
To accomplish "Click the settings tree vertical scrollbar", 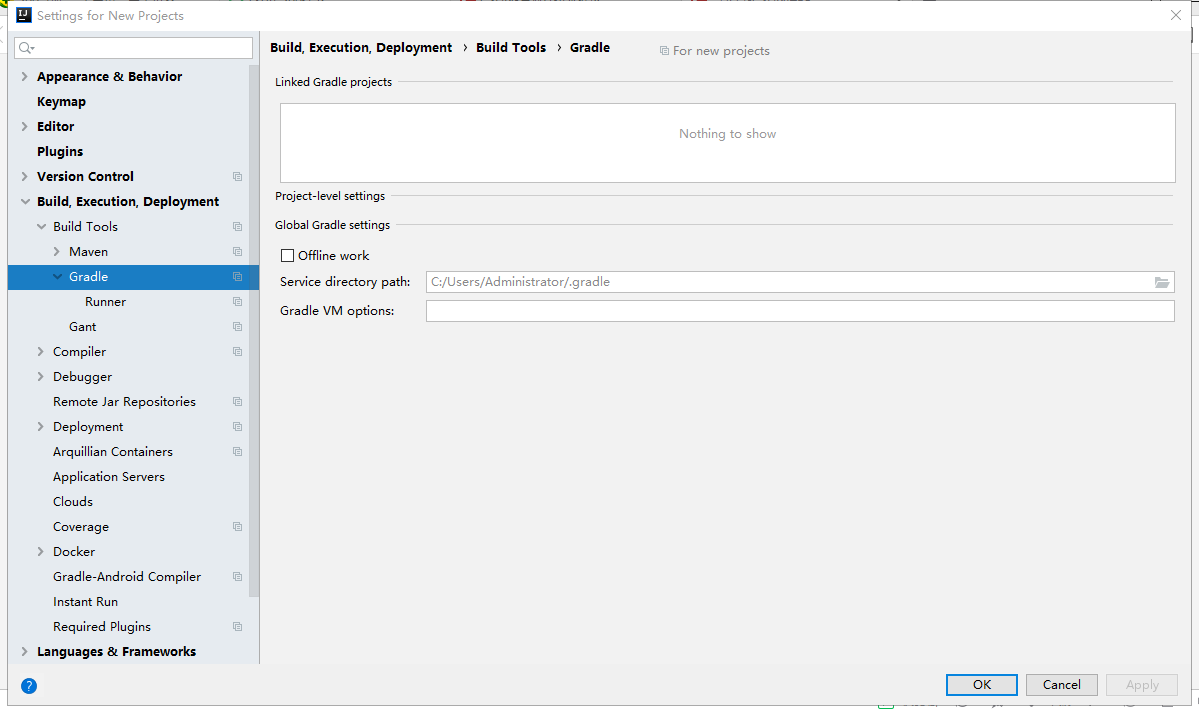I will (254, 330).
